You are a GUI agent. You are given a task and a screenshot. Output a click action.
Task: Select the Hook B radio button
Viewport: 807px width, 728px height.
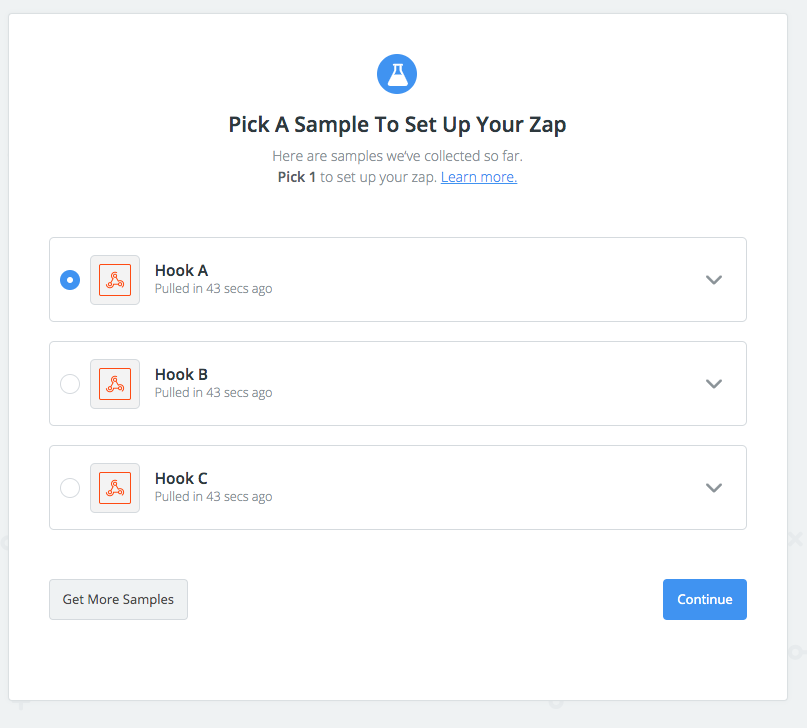pyautogui.click(x=70, y=384)
